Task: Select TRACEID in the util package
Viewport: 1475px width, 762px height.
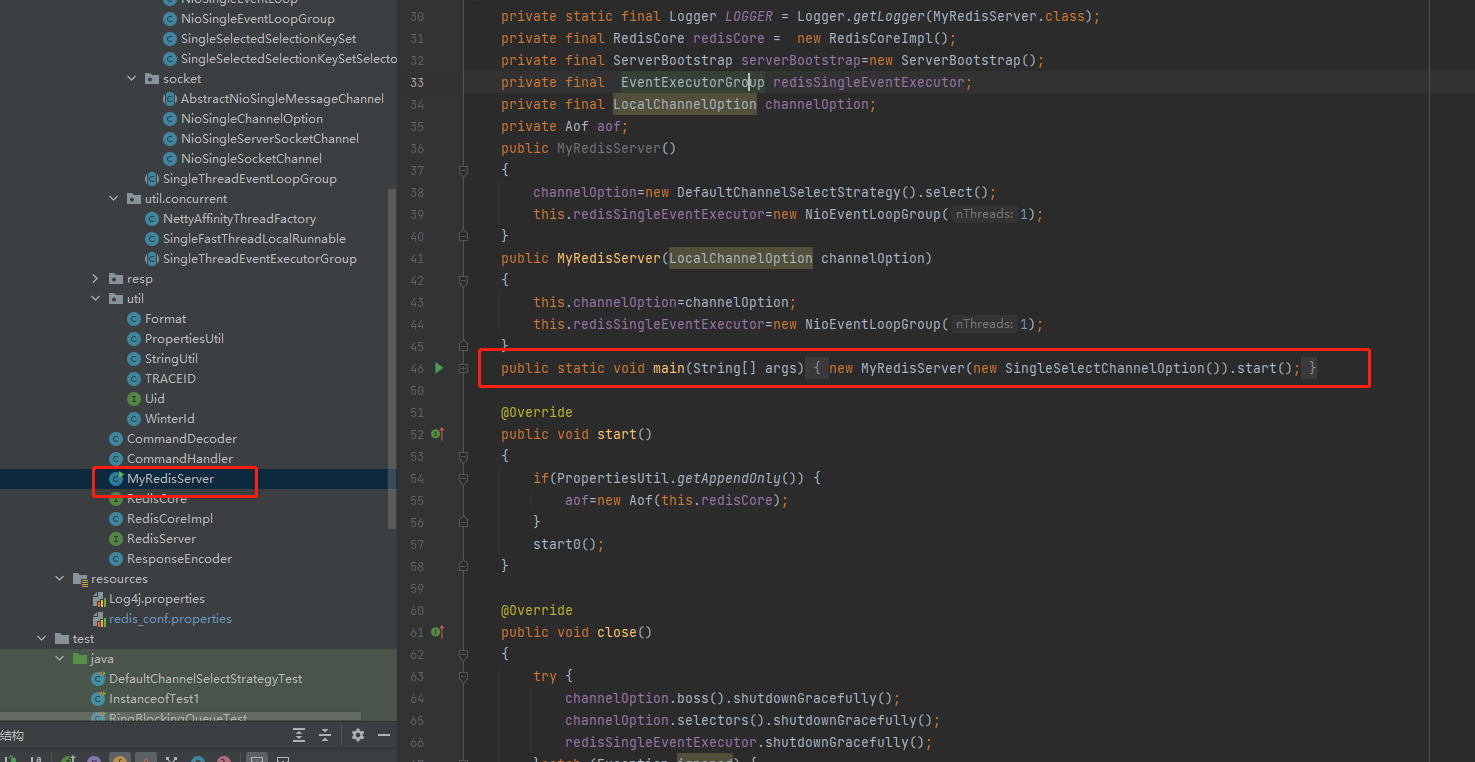Action: tap(170, 379)
